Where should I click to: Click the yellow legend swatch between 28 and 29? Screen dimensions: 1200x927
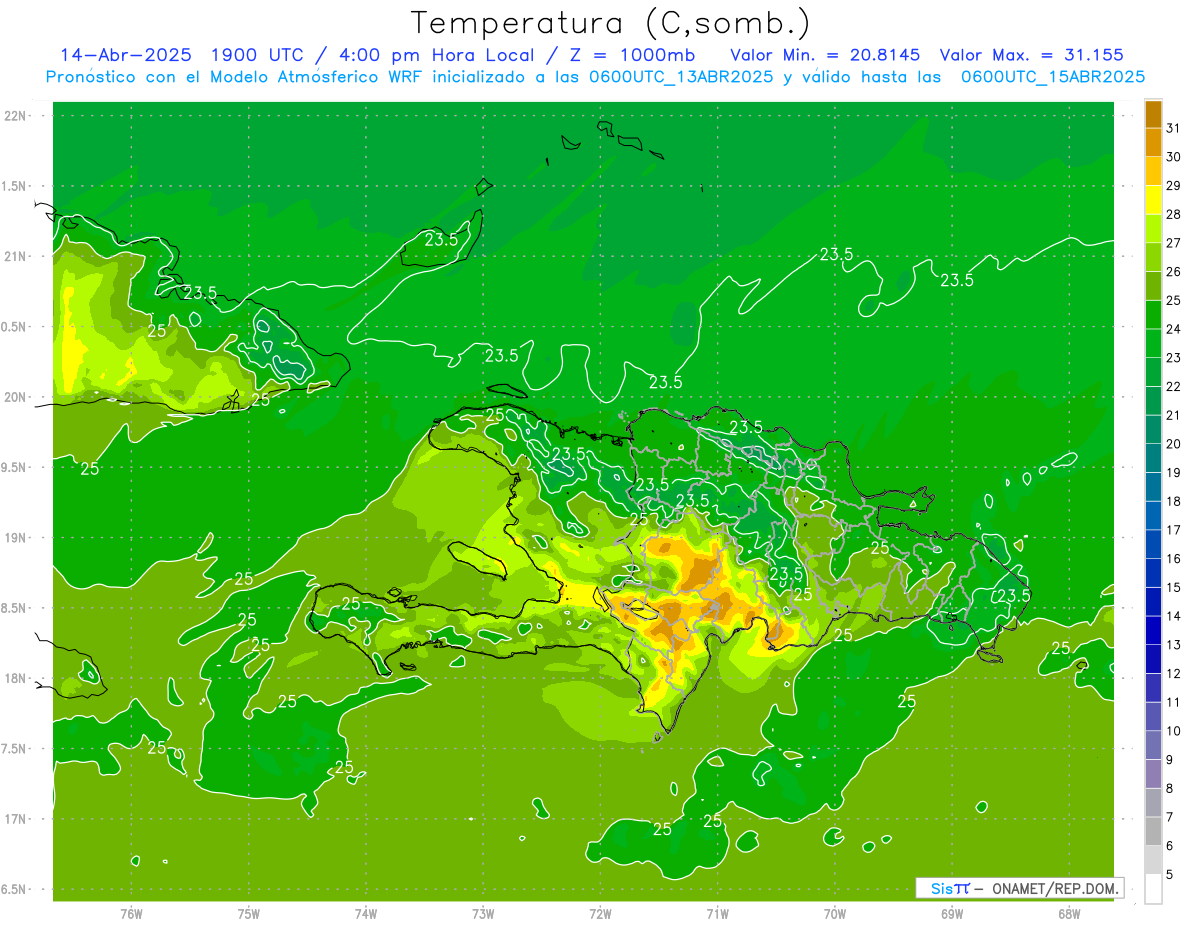coord(1153,199)
